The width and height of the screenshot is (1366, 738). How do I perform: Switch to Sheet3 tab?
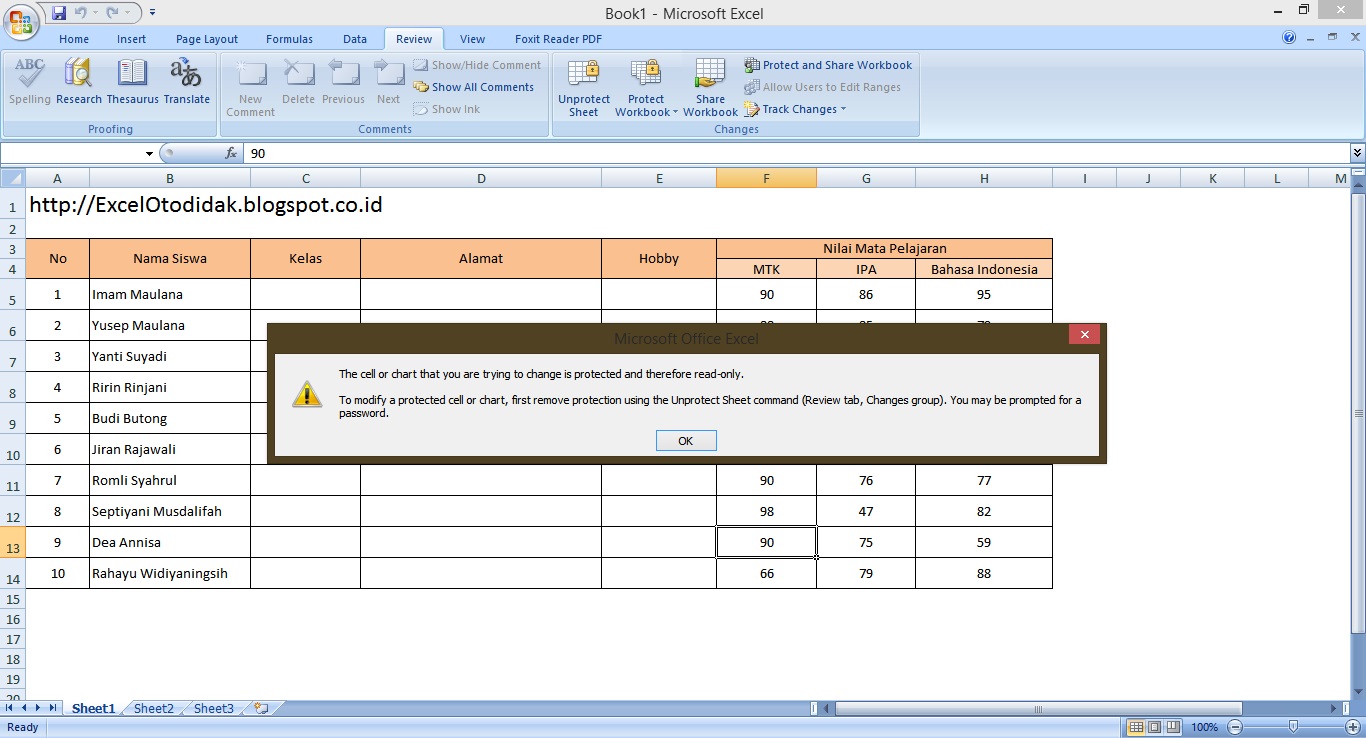(x=213, y=708)
